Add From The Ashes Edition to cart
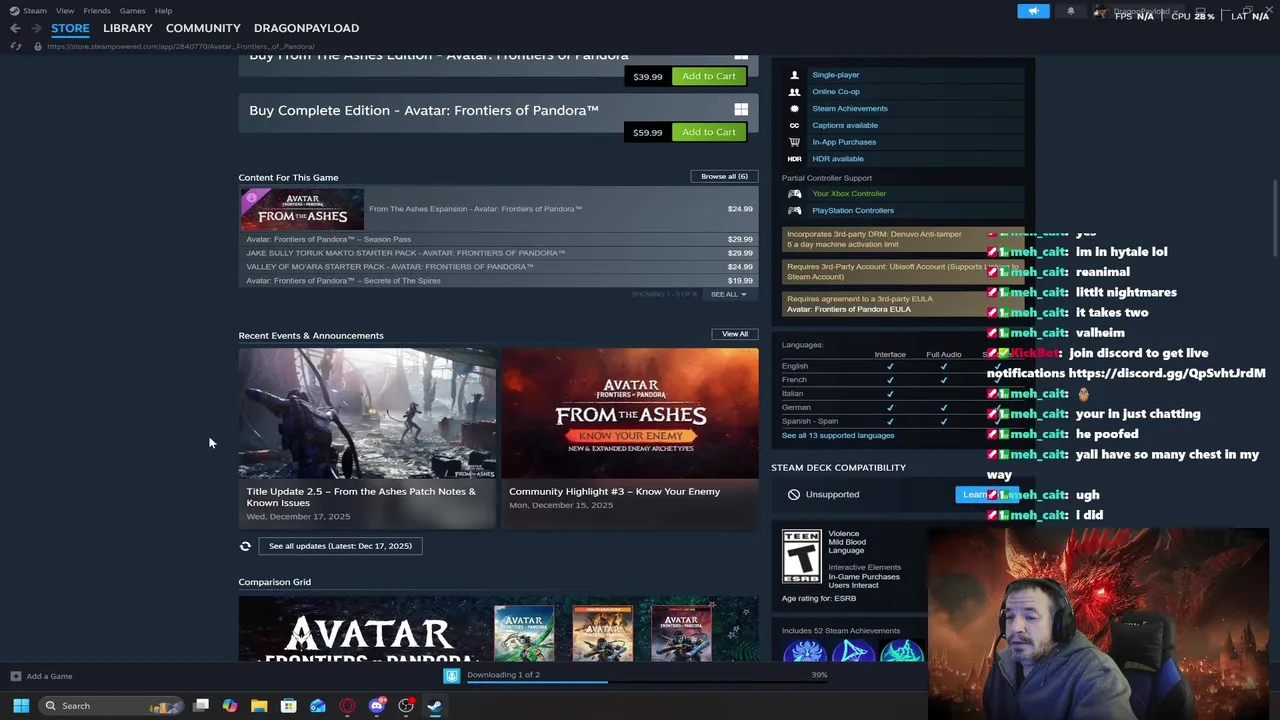The height and width of the screenshot is (720, 1280). click(x=709, y=76)
